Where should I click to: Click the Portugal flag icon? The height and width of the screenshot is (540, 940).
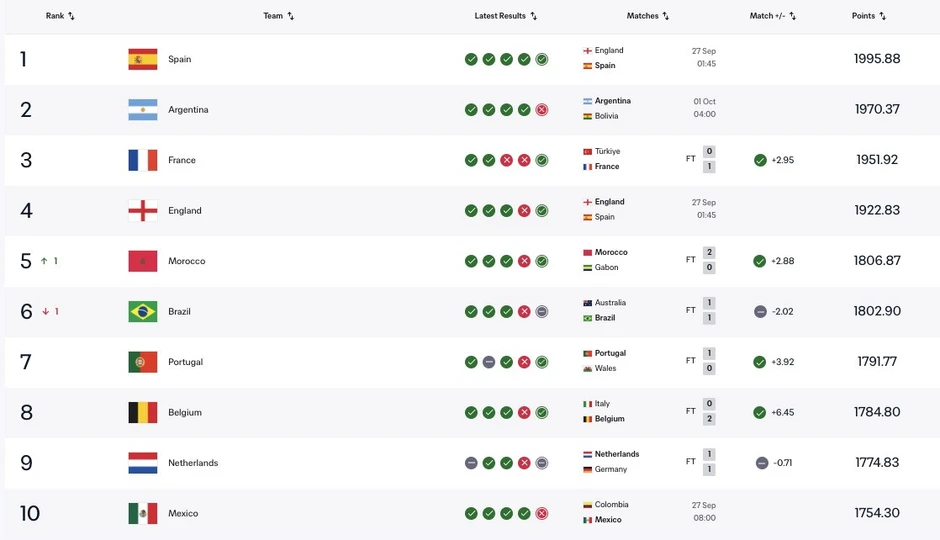coord(143,362)
